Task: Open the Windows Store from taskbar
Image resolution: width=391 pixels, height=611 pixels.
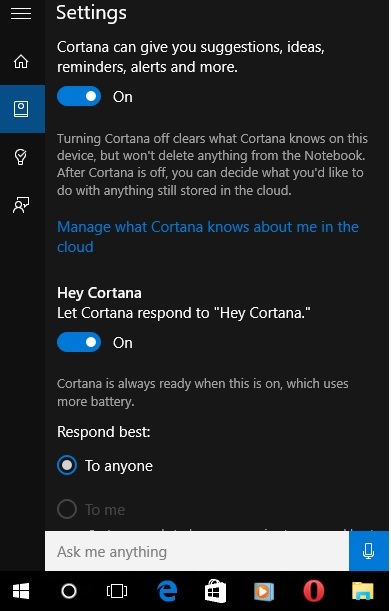Action: [x=216, y=591]
